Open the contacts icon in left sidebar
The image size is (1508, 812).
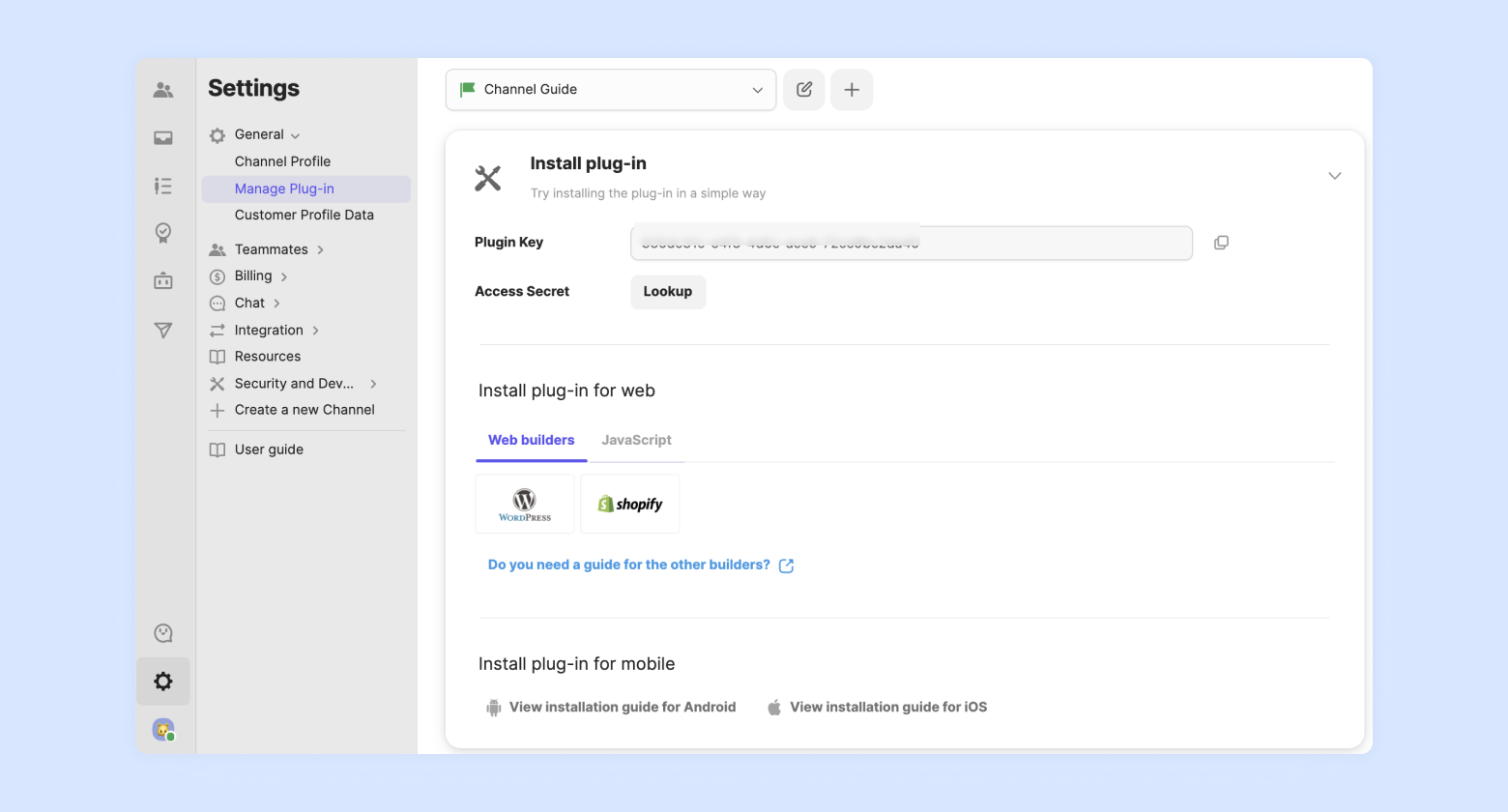pyautogui.click(x=163, y=91)
